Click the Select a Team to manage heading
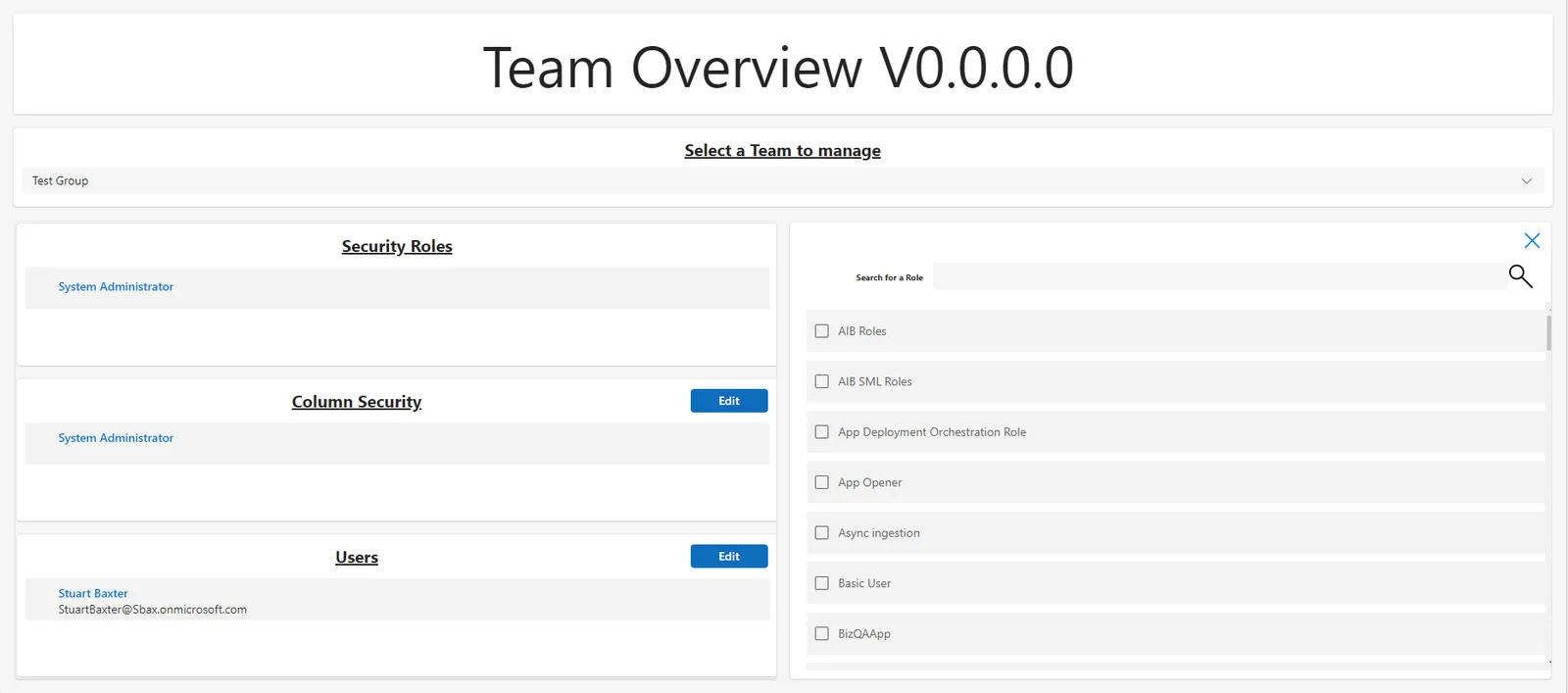 tap(783, 151)
